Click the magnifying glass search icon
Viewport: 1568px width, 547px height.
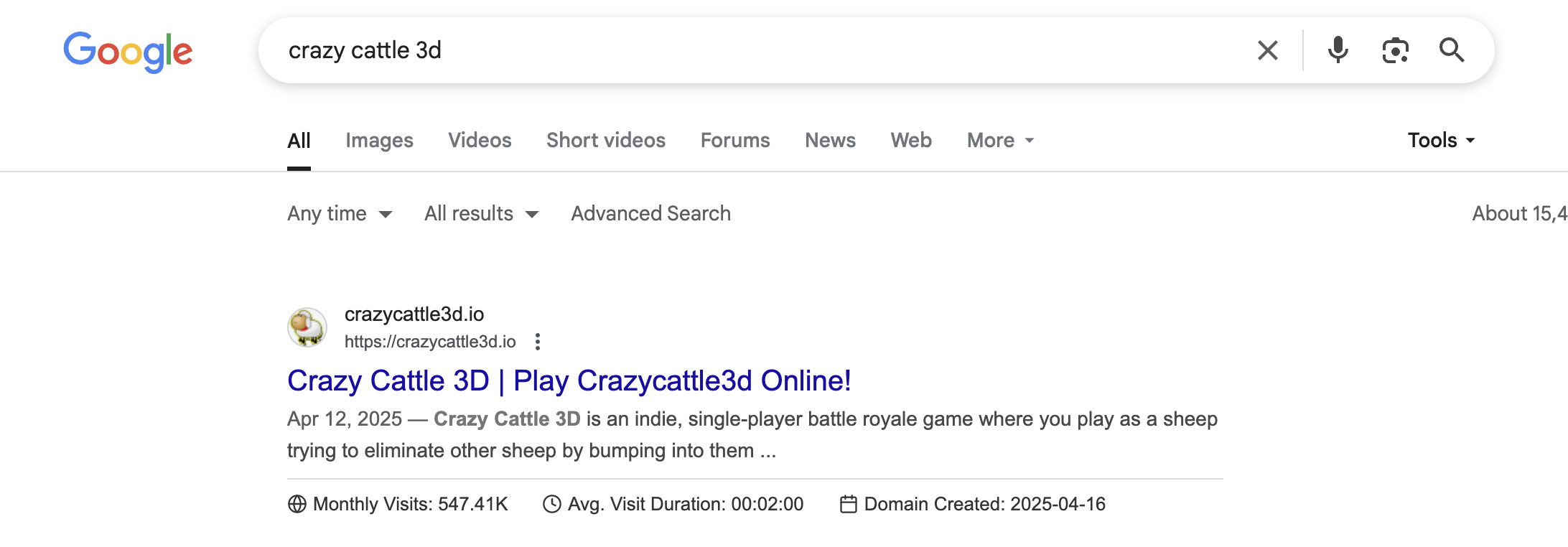[1451, 50]
